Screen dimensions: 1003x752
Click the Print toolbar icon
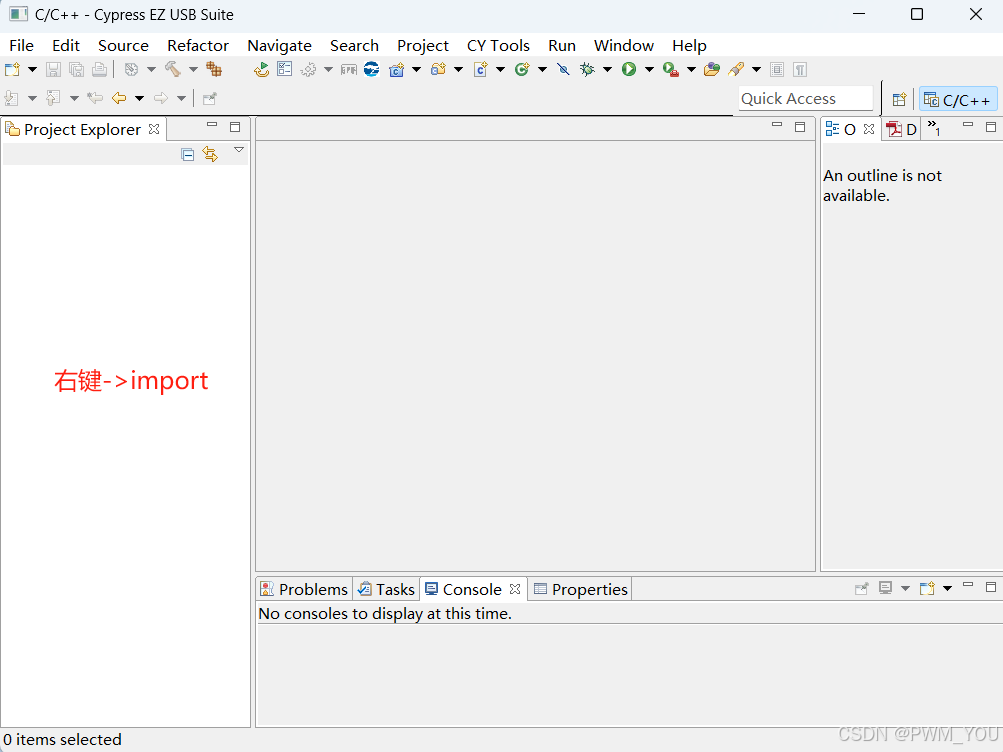click(99, 69)
